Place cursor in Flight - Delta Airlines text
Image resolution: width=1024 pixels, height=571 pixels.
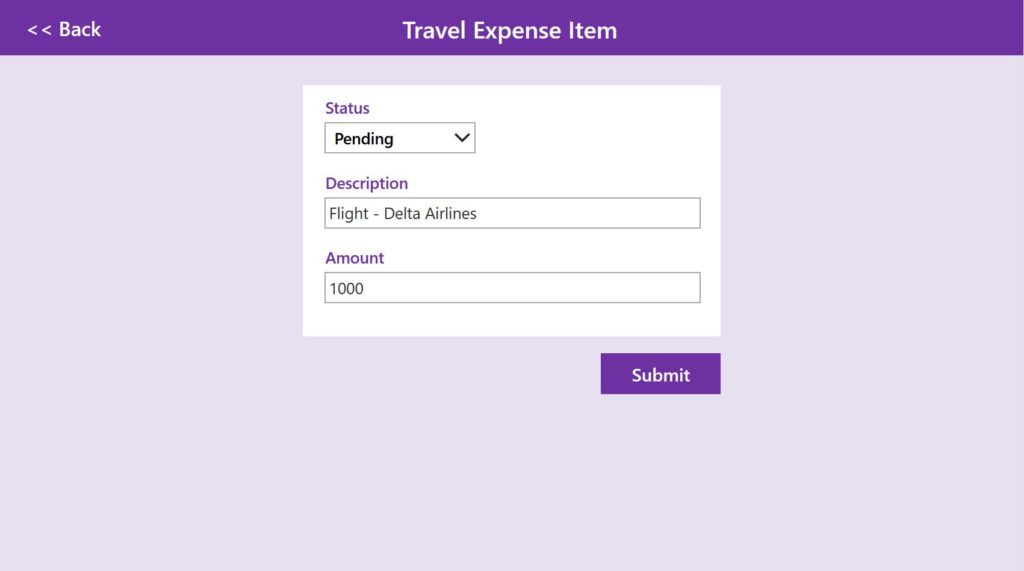pyautogui.click(x=403, y=214)
